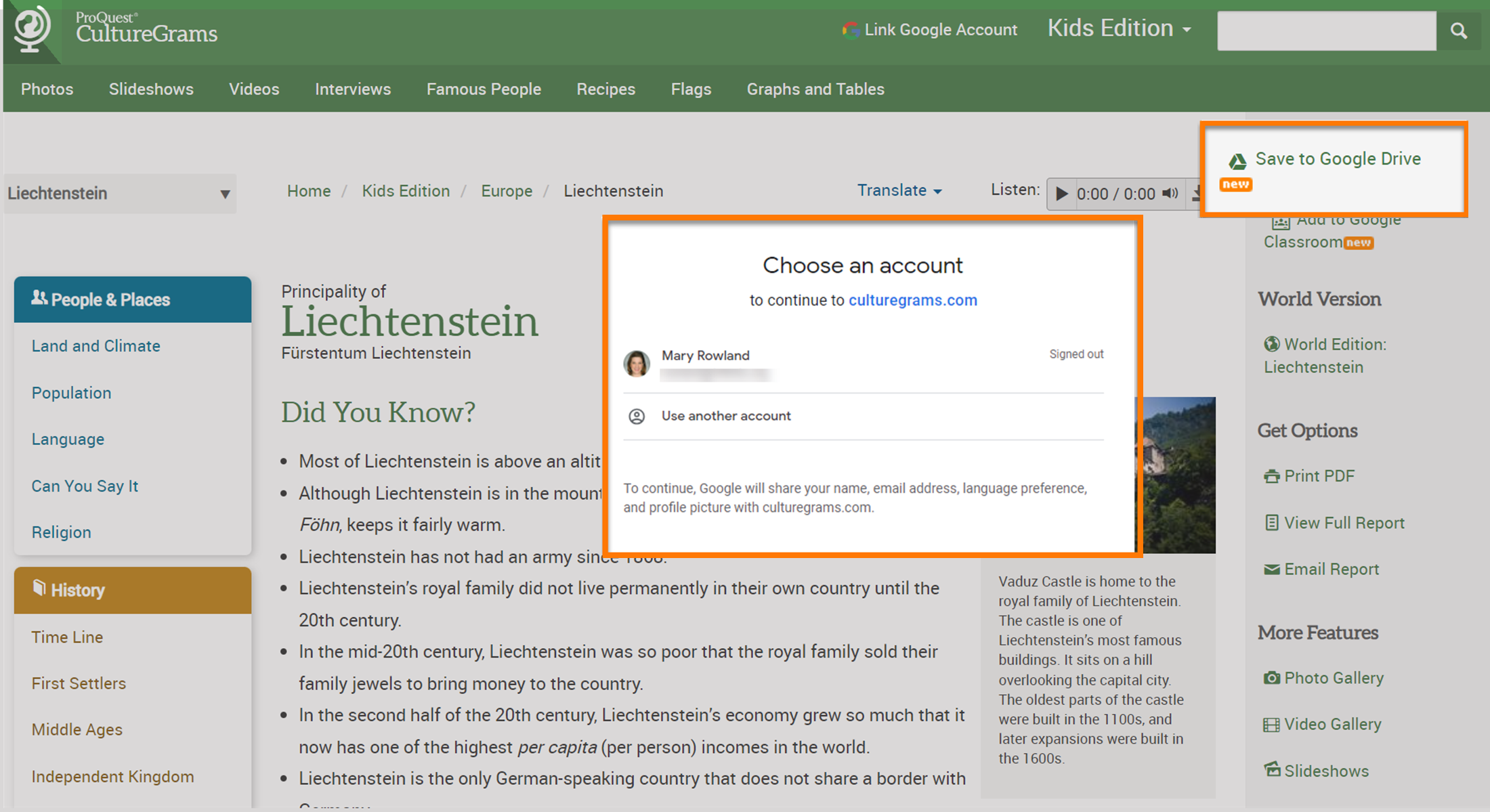Go to Interviews in the navigation bar
This screenshot has height=812, width=1490.
[x=353, y=89]
